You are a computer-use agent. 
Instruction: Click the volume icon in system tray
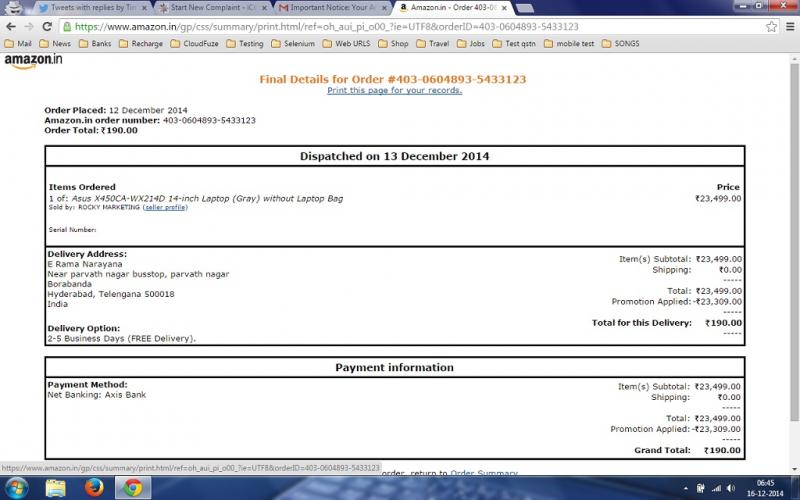point(730,488)
